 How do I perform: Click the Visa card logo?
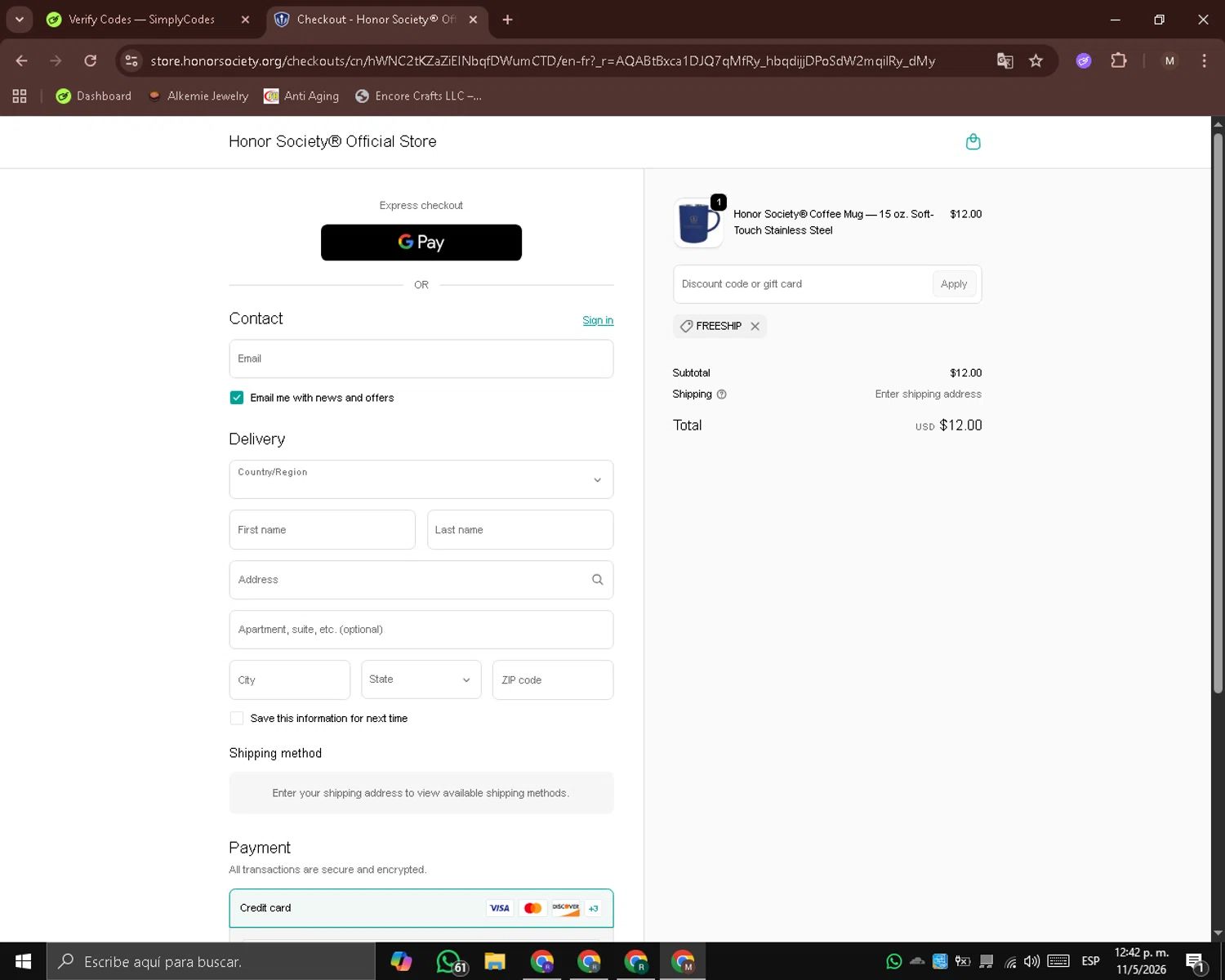tap(499, 908)
